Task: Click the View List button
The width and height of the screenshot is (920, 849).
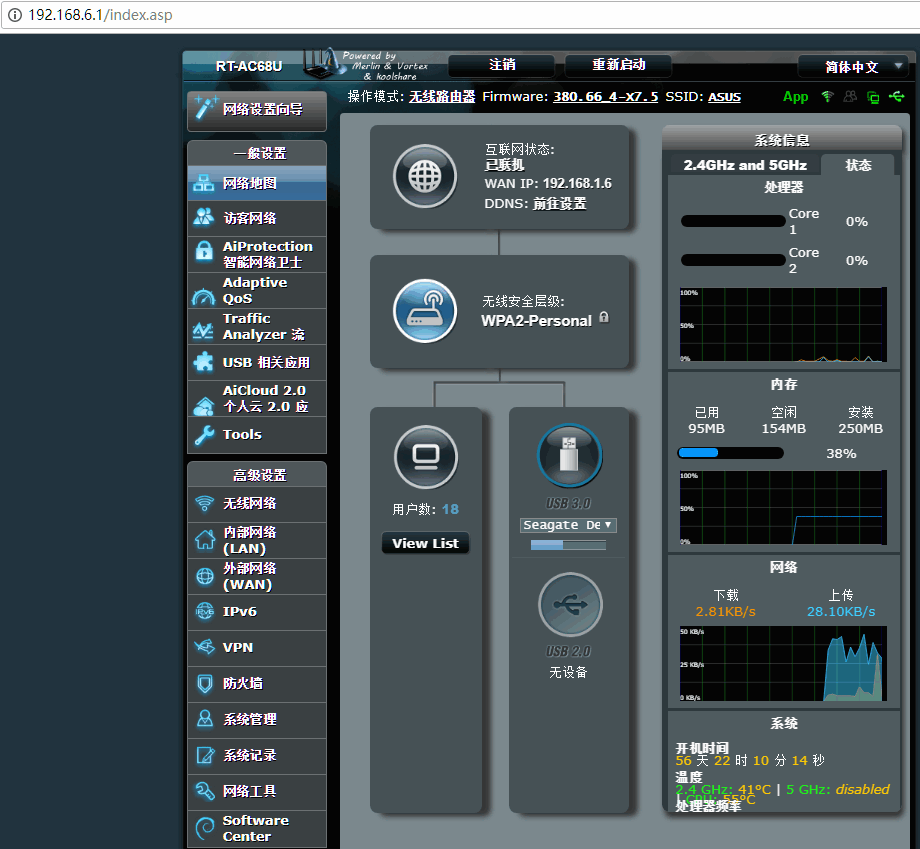Action: (425, 543)
